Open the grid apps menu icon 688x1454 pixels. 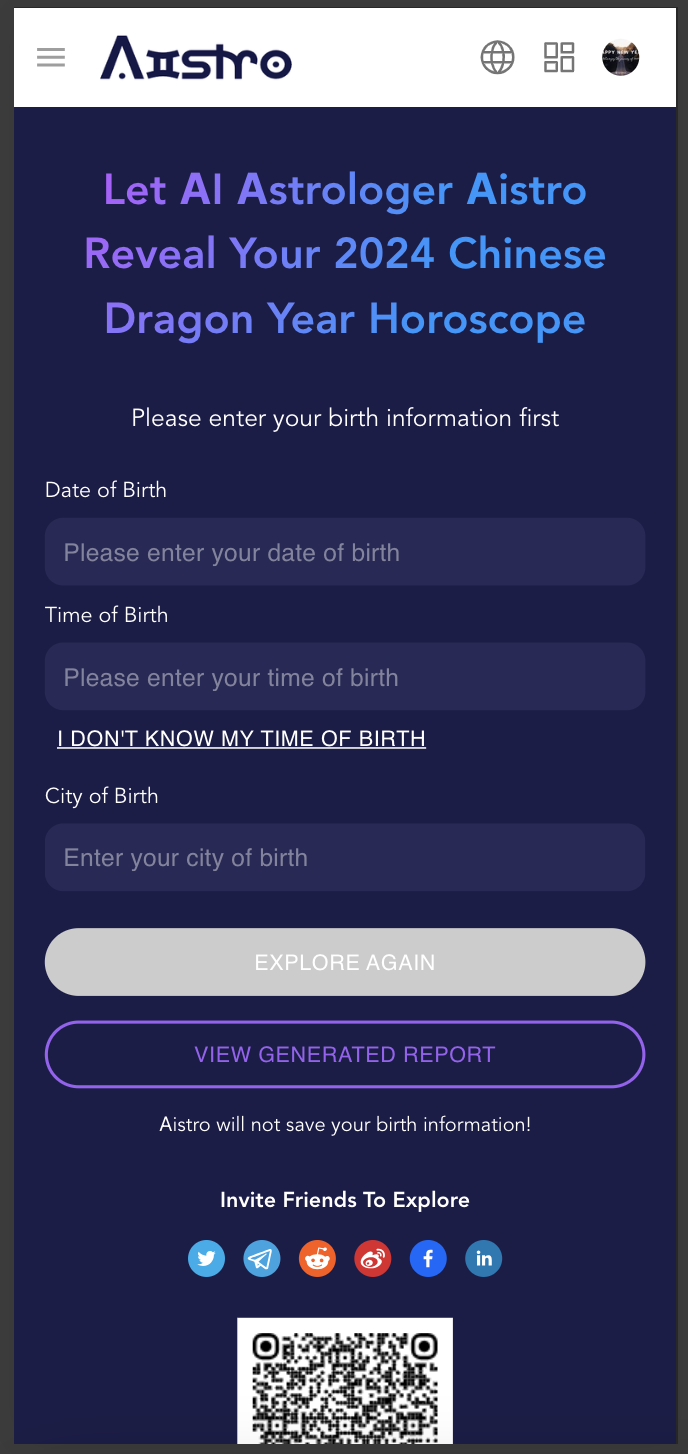click(x=559, y=58)
